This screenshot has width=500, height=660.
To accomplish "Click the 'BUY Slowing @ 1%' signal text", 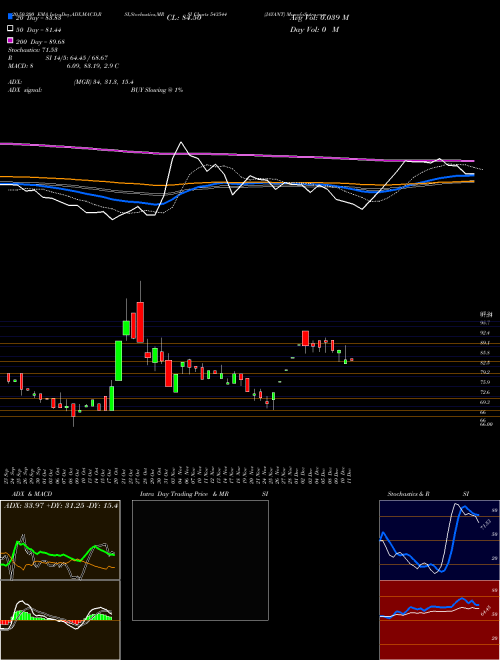I will 157,90.
